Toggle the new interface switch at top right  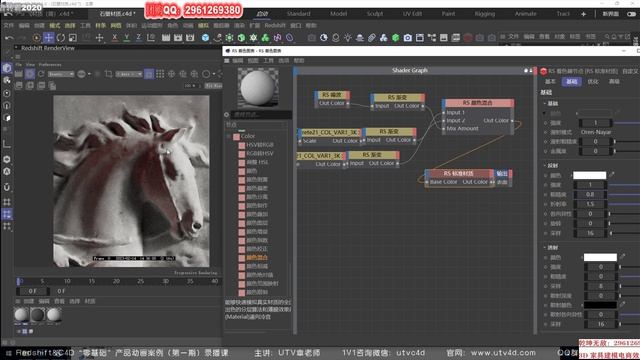click(631, 14)
